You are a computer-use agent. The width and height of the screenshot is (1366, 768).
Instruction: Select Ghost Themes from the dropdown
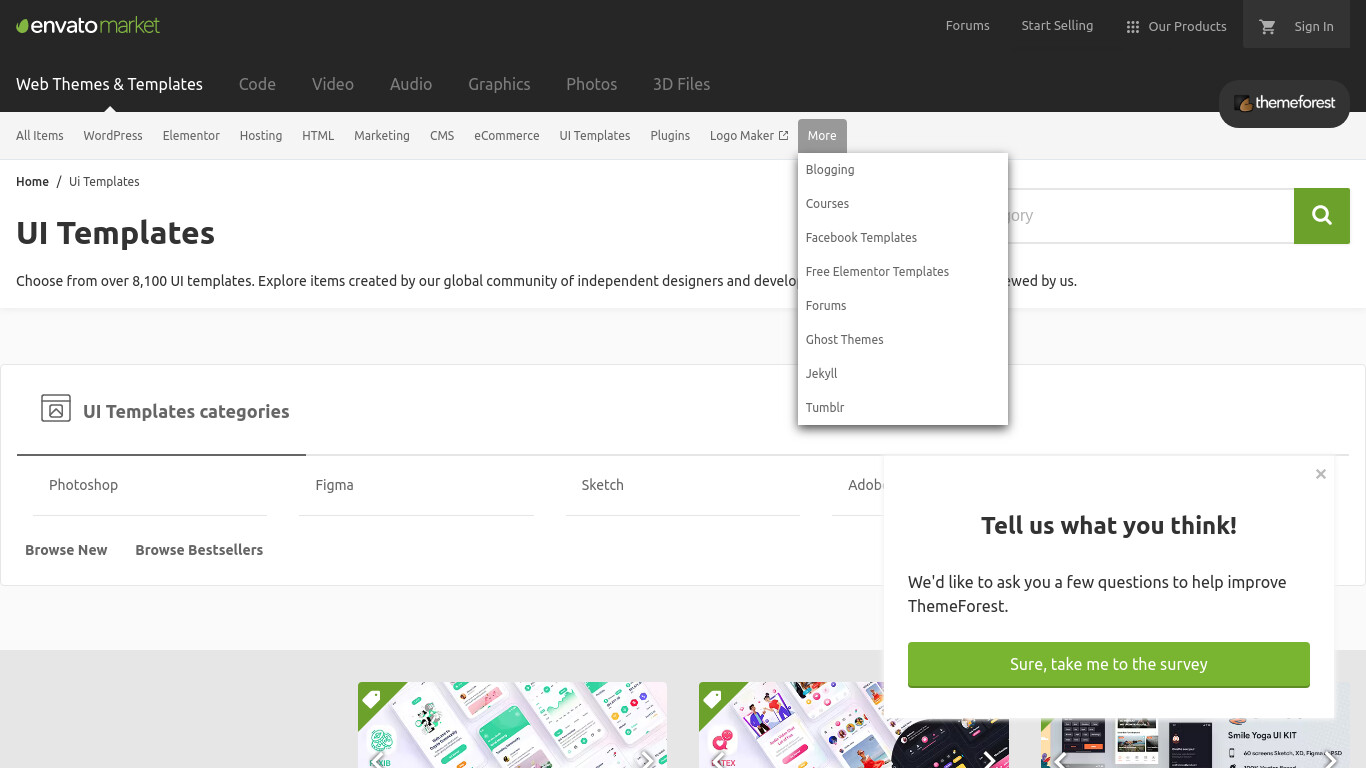click(903, 340)
